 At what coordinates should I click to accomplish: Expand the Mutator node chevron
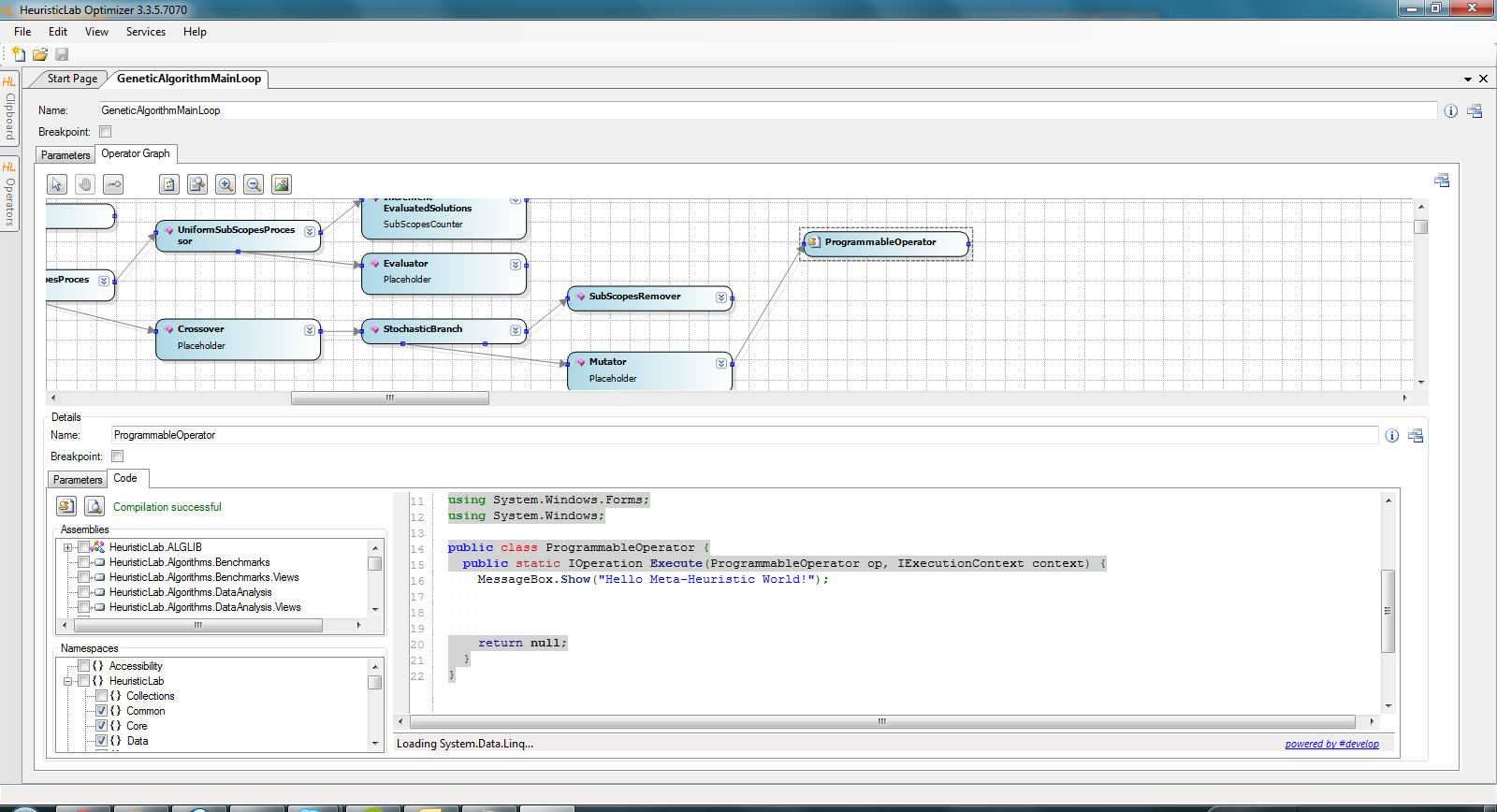721,363
